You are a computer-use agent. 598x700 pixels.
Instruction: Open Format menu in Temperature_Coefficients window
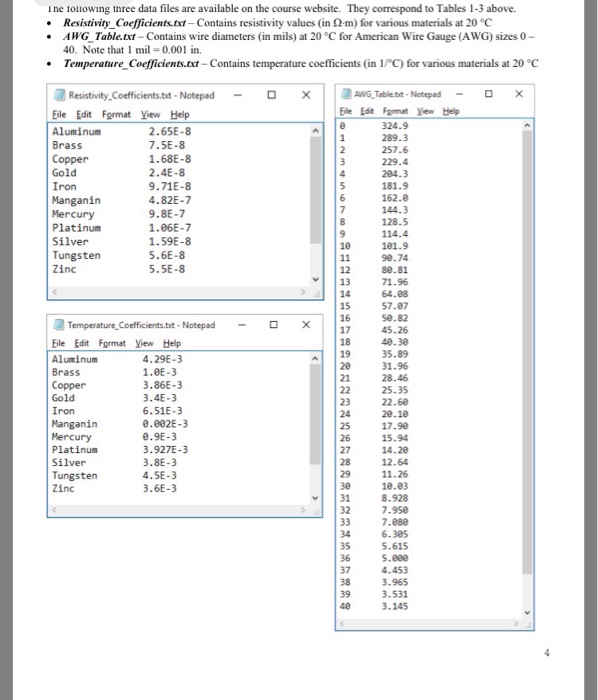(x=112, y=343)
